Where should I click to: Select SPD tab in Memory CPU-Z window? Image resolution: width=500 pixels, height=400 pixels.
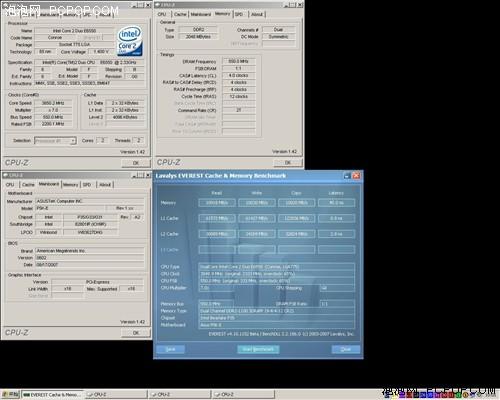pos(239,14)
